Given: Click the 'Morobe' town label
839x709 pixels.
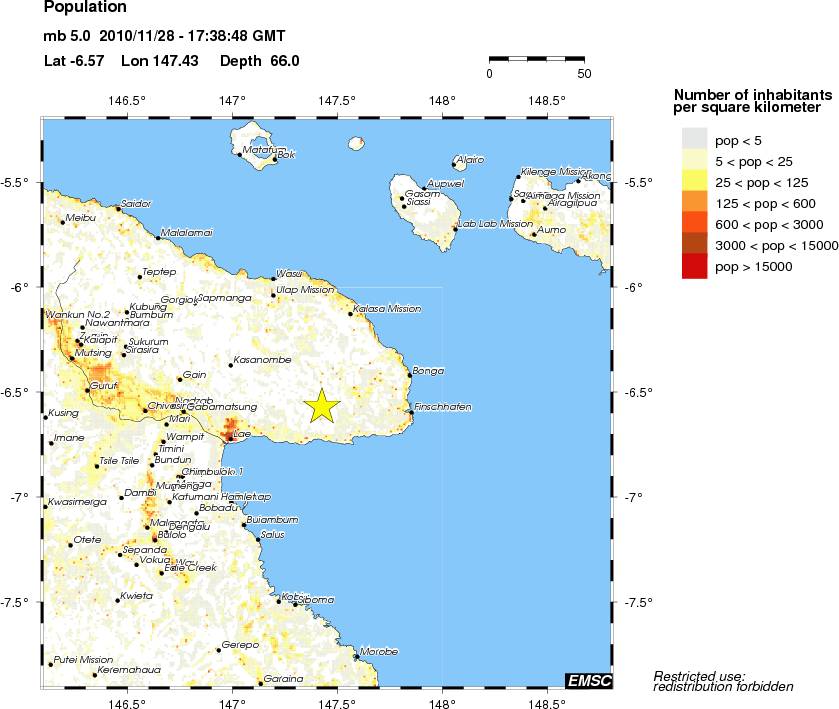Looking at the screenshot, I should [379, 651].
